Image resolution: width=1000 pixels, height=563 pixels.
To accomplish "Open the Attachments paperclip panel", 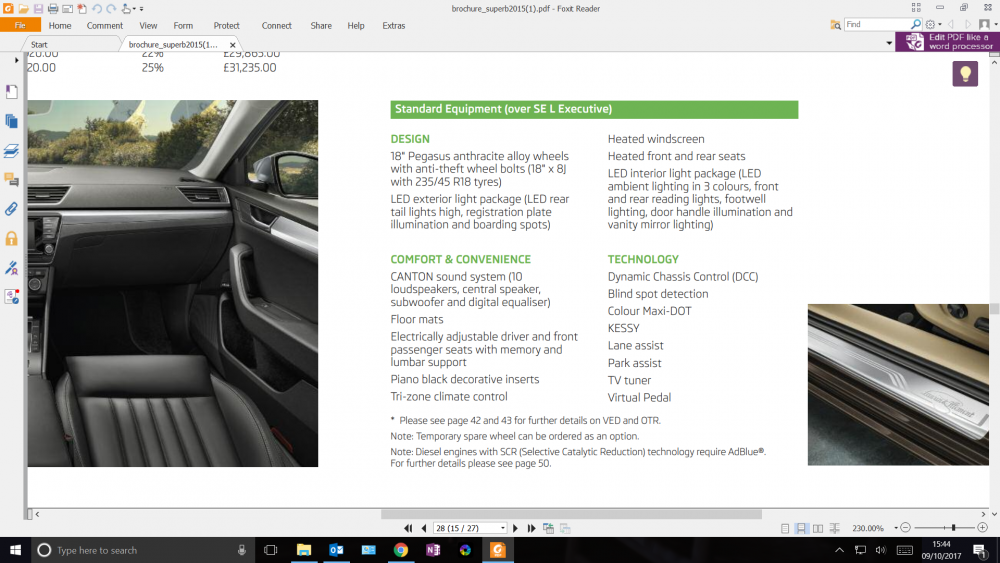I will [11, 209].
